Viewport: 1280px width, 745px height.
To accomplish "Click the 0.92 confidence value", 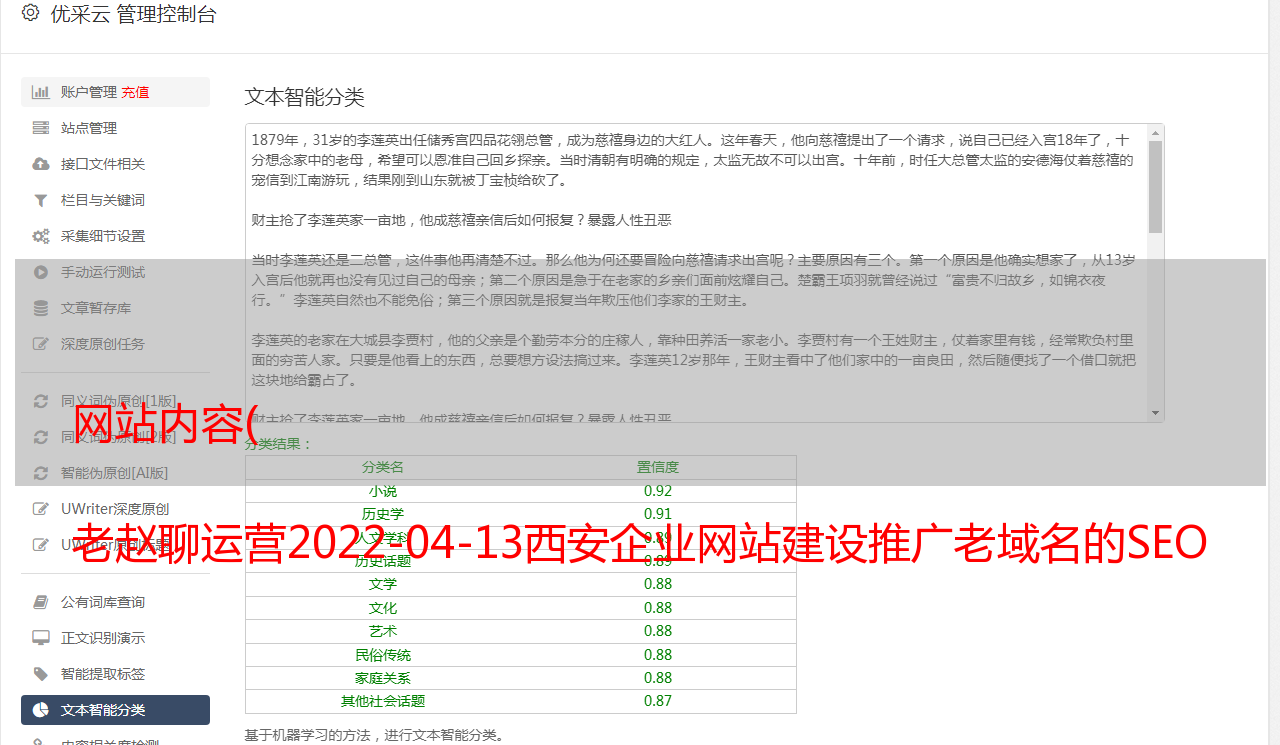I will [x=658, y=491].
